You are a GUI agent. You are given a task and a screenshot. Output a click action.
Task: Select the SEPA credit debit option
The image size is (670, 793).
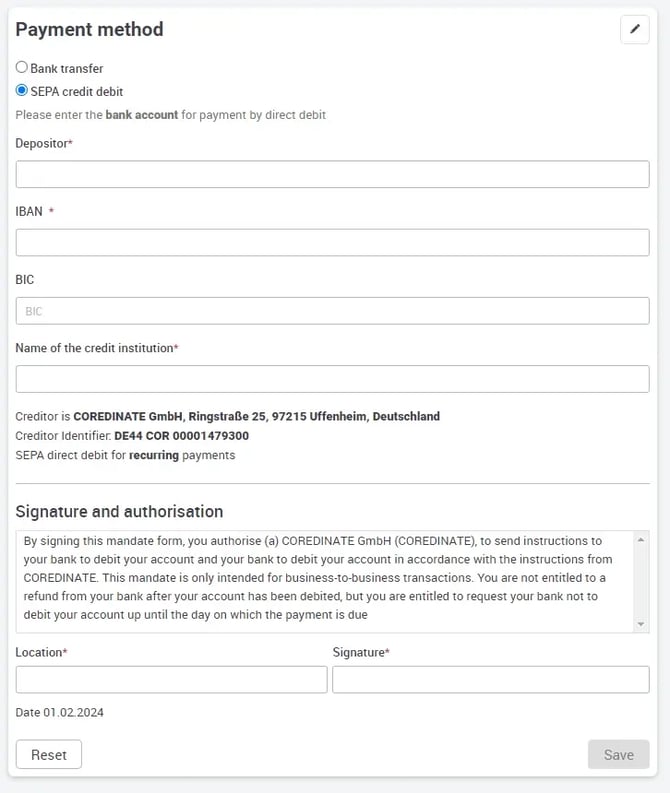pyautogui.click(x=22, y=91)
